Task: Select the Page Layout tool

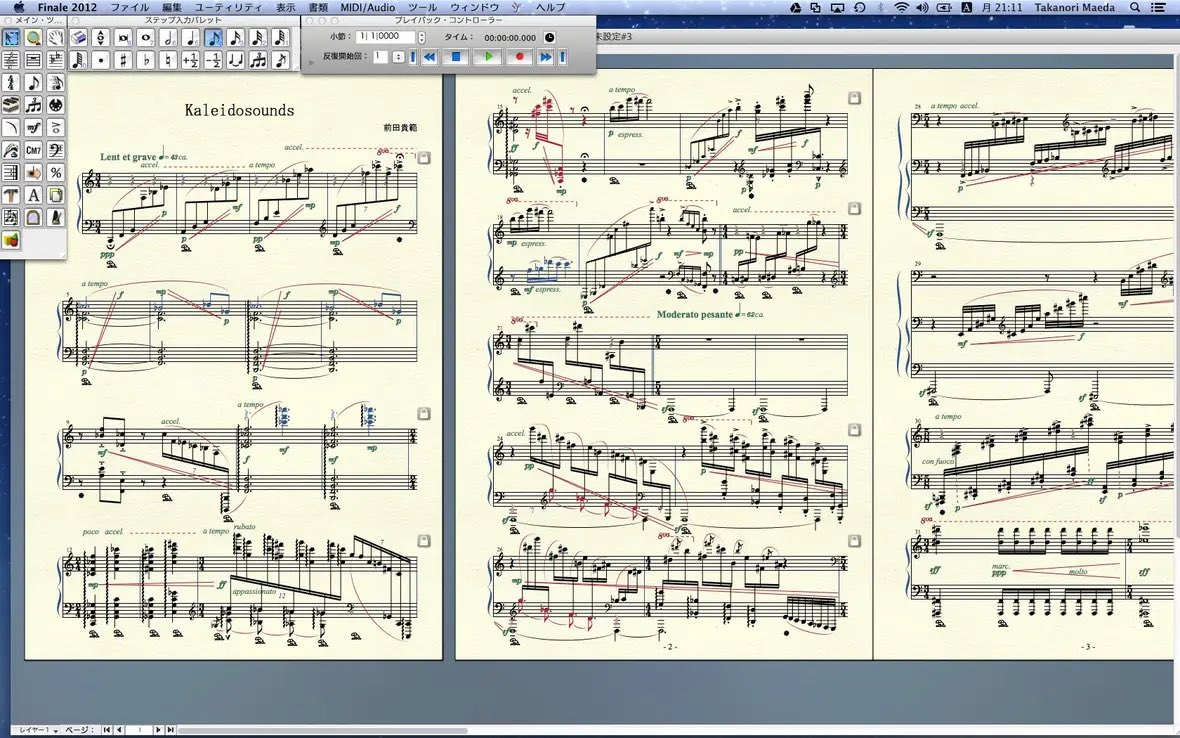Action: click(x=56, y=195)
